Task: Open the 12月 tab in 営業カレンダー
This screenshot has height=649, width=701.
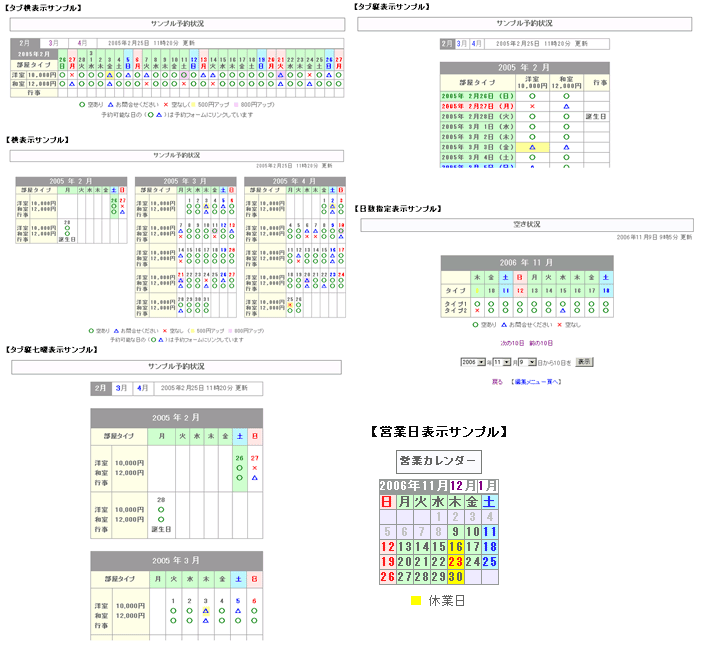Action: click(x=463, y=486)
